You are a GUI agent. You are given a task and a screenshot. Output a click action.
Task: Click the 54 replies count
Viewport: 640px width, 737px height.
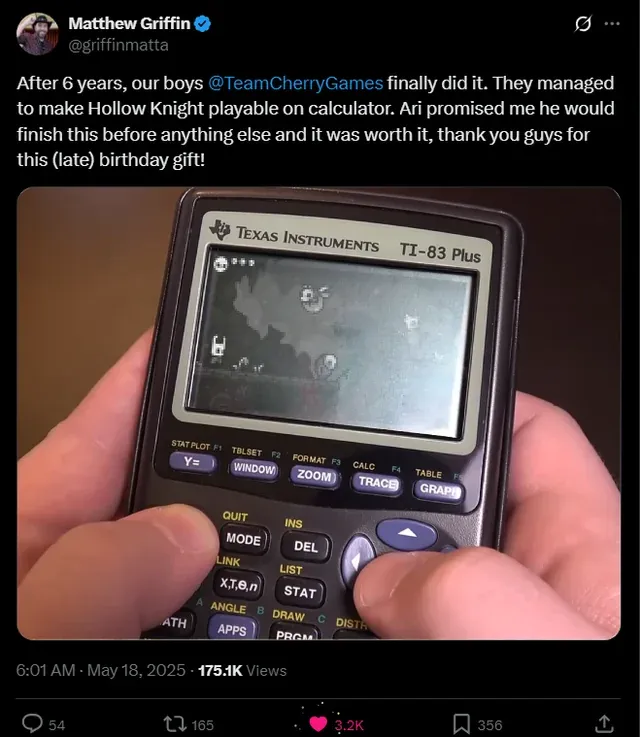click(x=57, y=725)
